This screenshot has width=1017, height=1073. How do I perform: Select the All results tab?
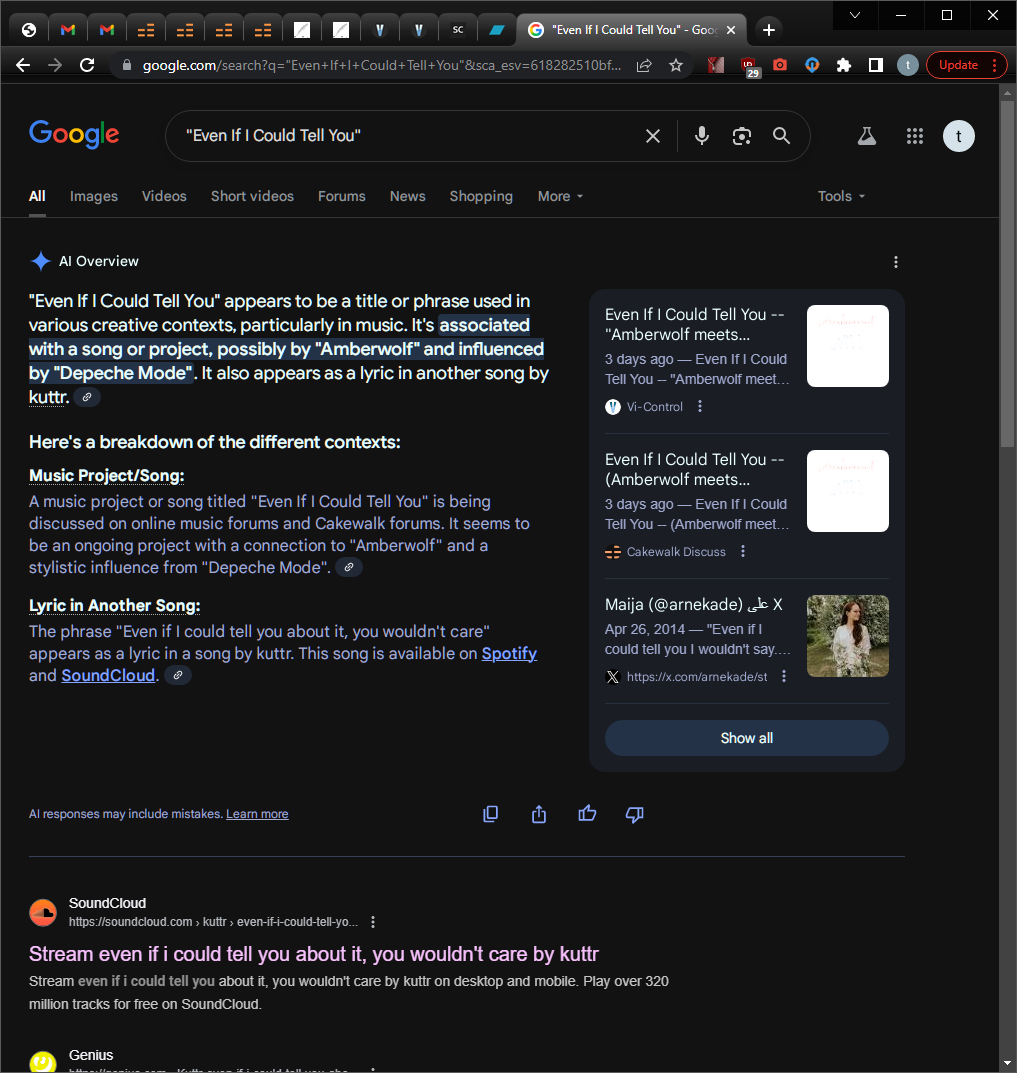point(37,196)
